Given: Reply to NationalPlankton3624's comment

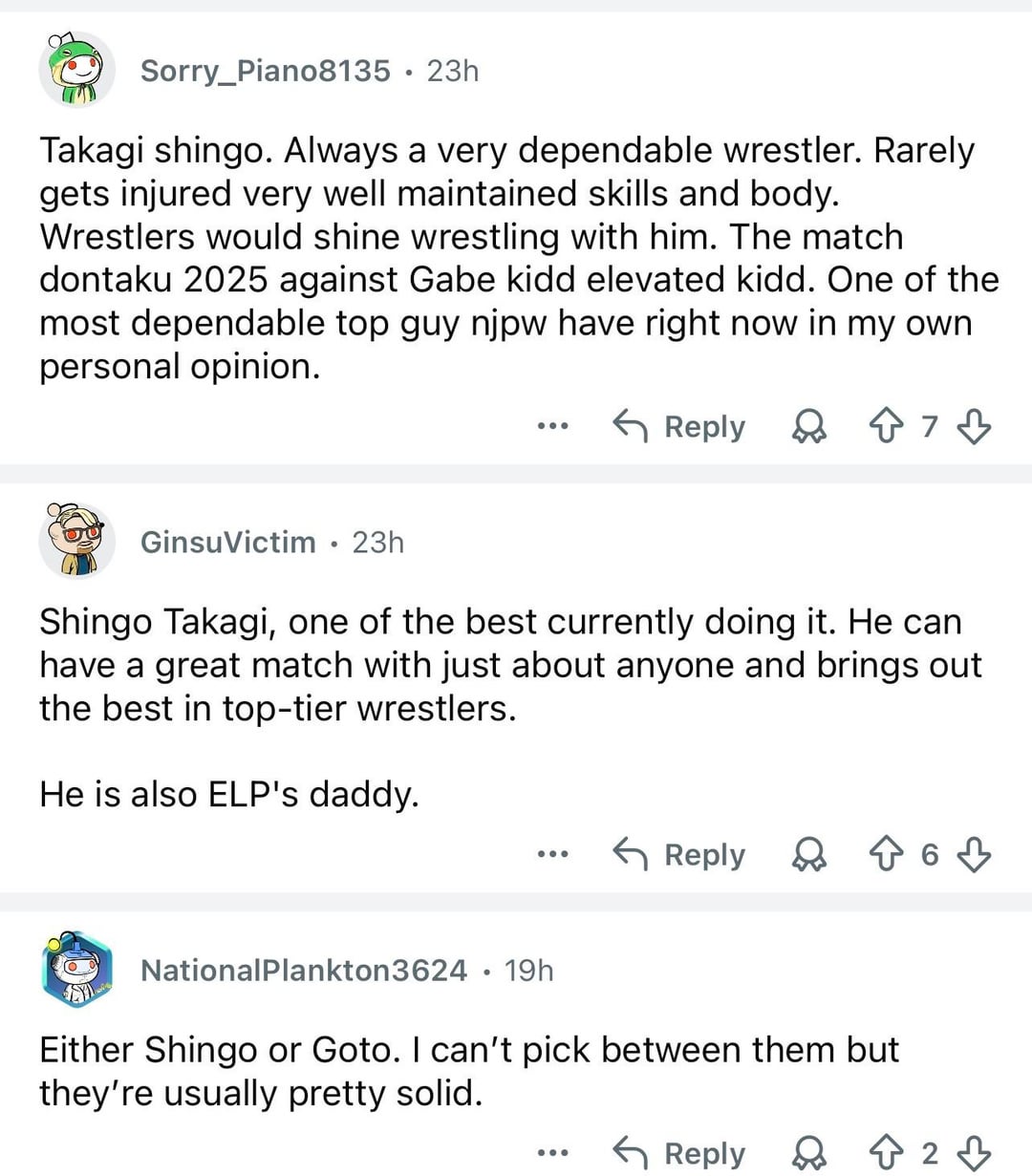Looking at the screenshot, I should click(x=679, y=1153).
